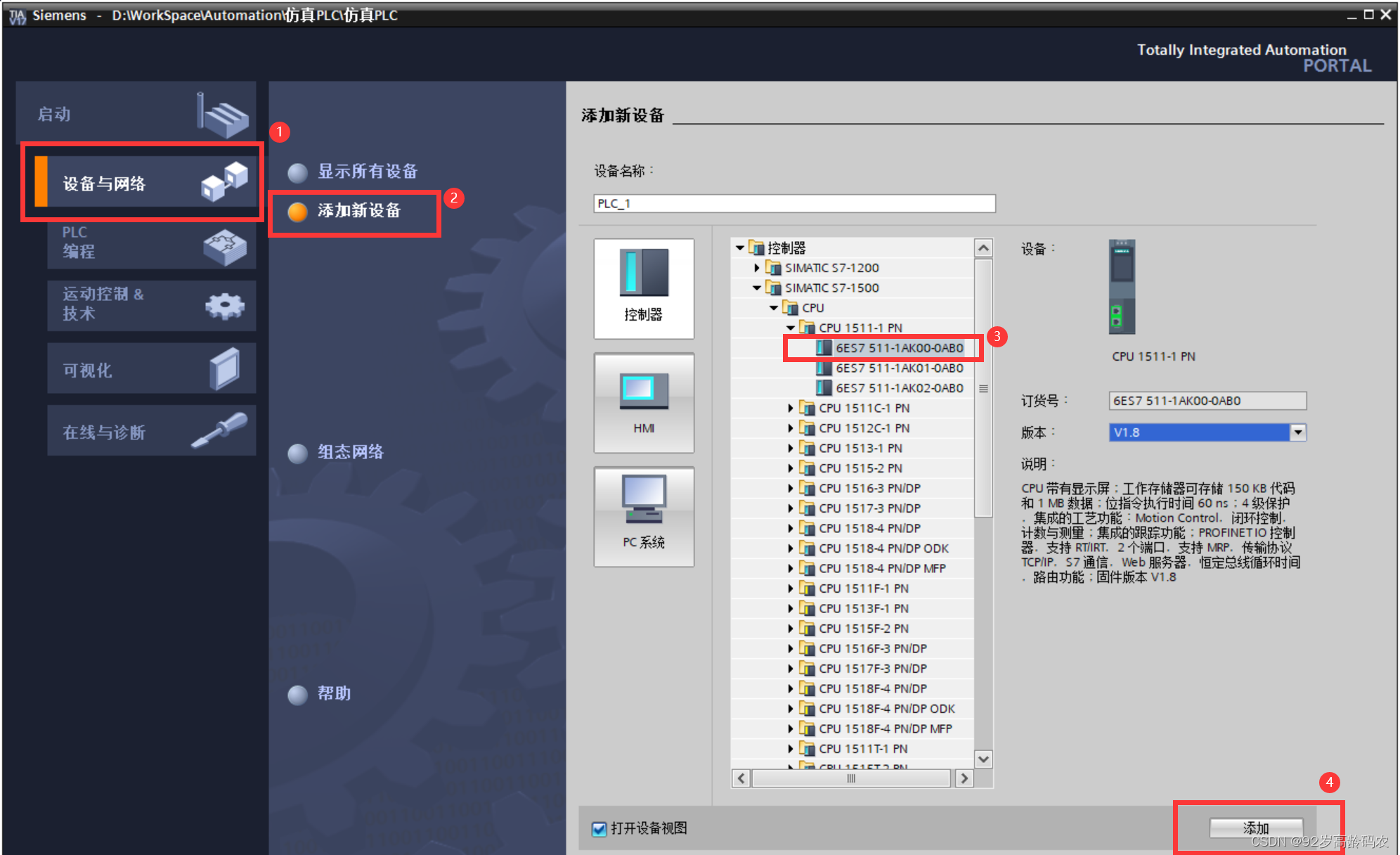Image resolution: width=1400 pixels, height=855 pixels.
Task: Select CPU 1515F-2 PN row
Action: point(852,629)
